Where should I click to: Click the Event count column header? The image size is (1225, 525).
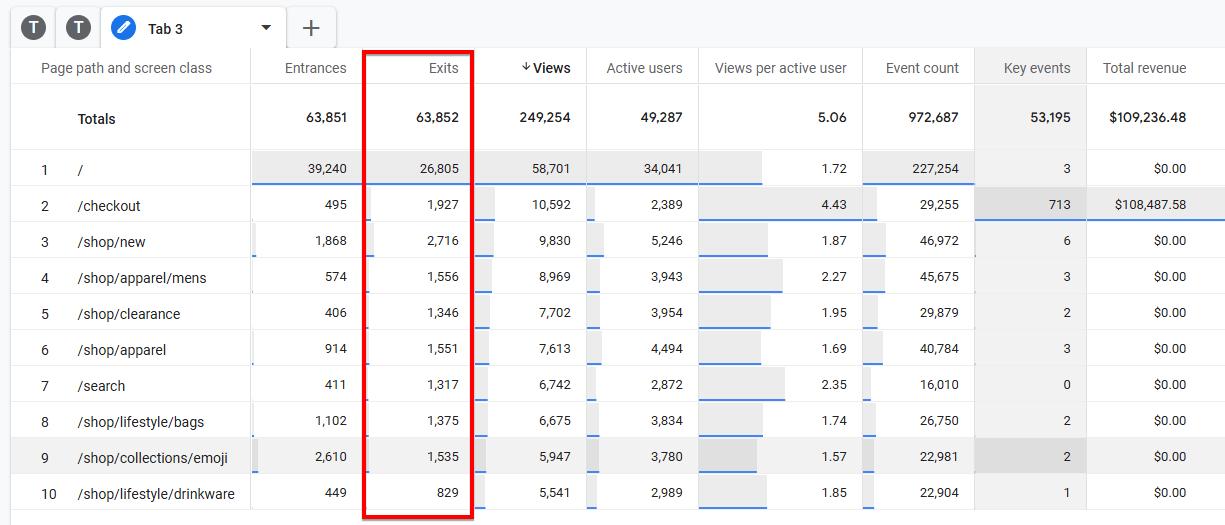922,68
